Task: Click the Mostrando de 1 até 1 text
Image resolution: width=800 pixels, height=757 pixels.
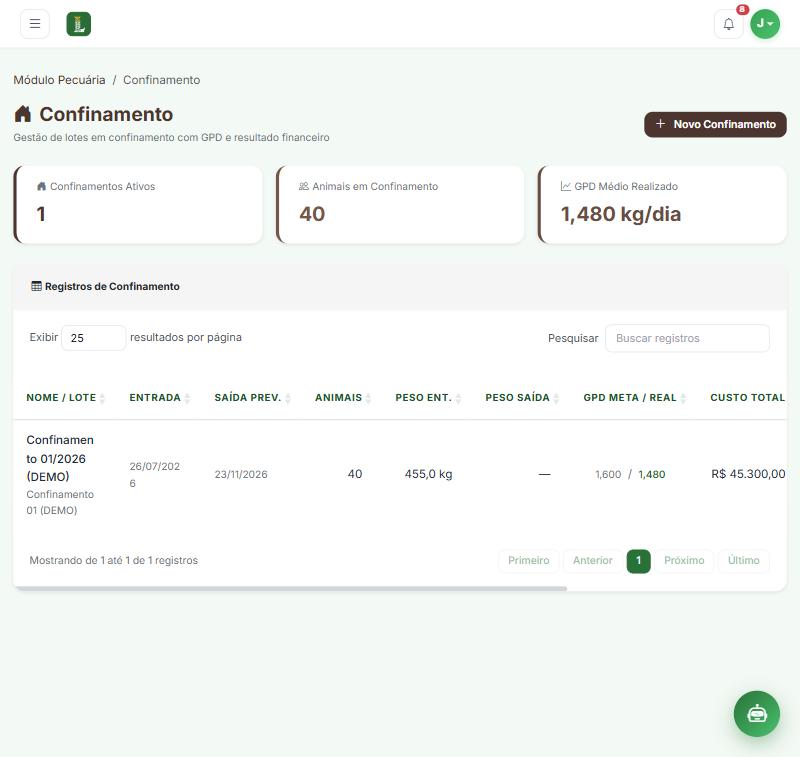Action: point(114,560)
